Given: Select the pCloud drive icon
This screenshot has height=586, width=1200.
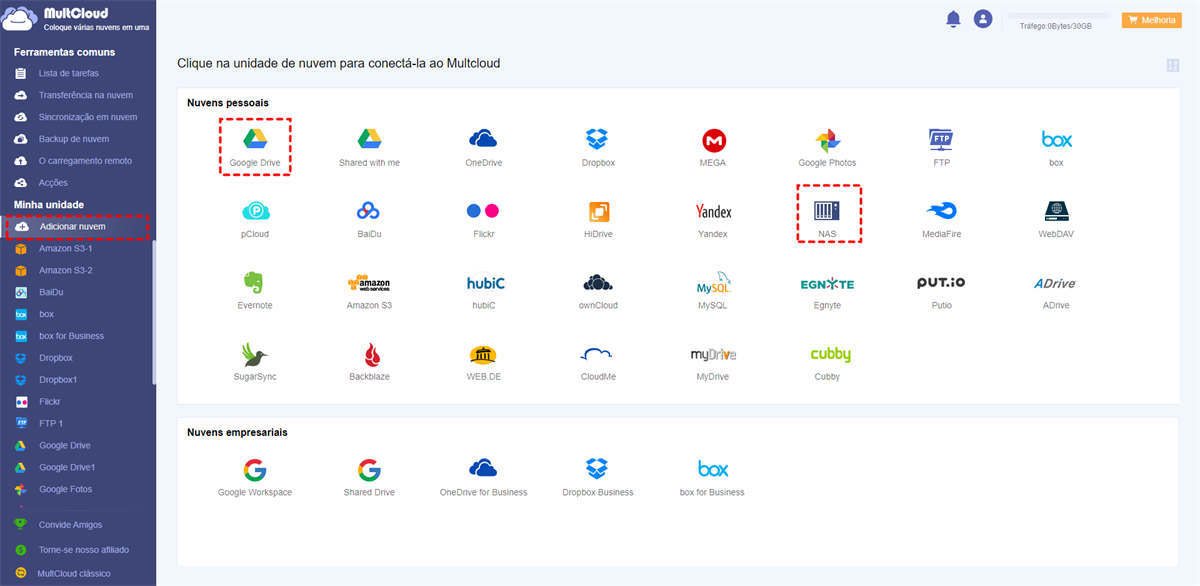Looking at the screenshot, I should point(255,210).
